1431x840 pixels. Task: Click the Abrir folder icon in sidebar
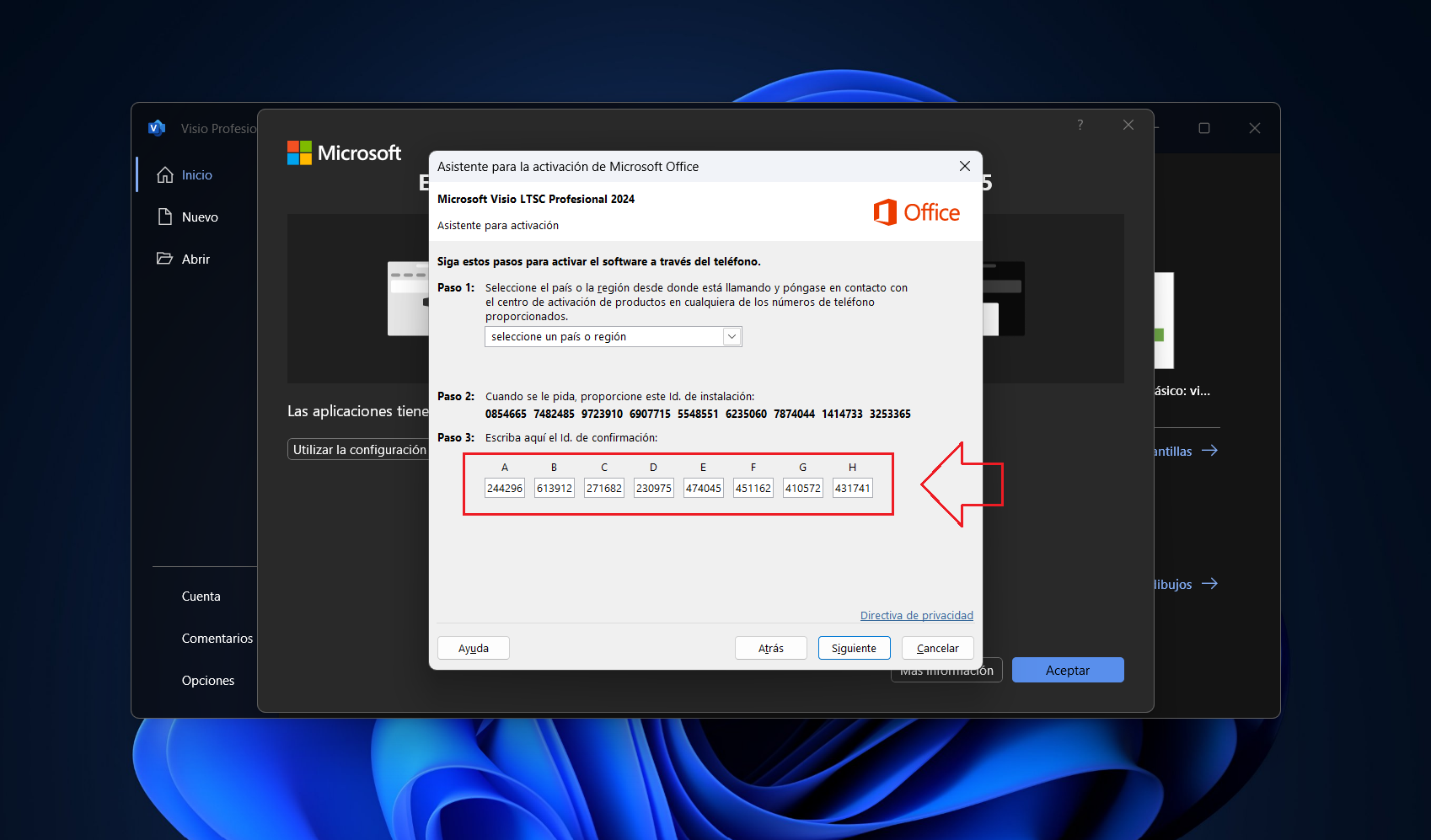(x=165, y=259)
